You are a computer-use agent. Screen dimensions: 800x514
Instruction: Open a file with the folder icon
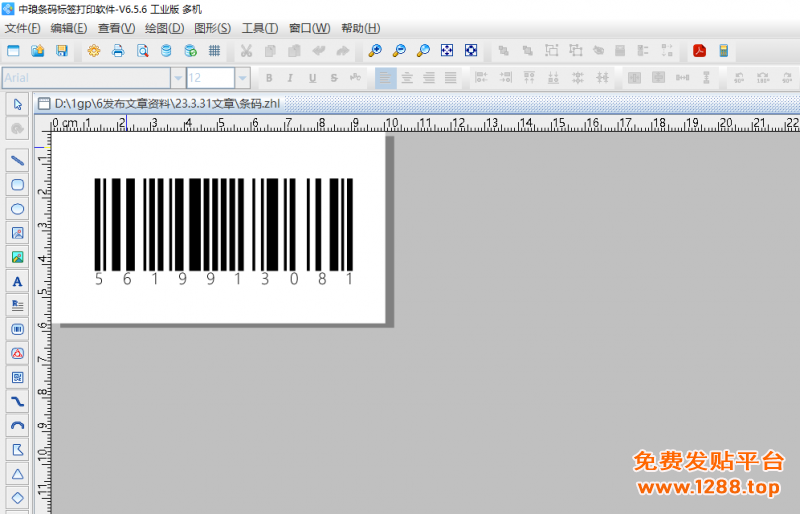38,51
